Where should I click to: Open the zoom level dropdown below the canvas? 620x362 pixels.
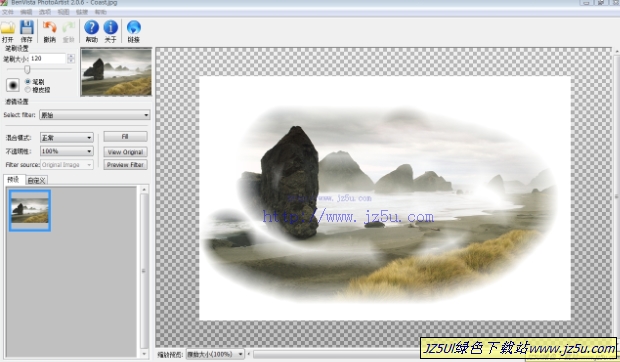215,354
